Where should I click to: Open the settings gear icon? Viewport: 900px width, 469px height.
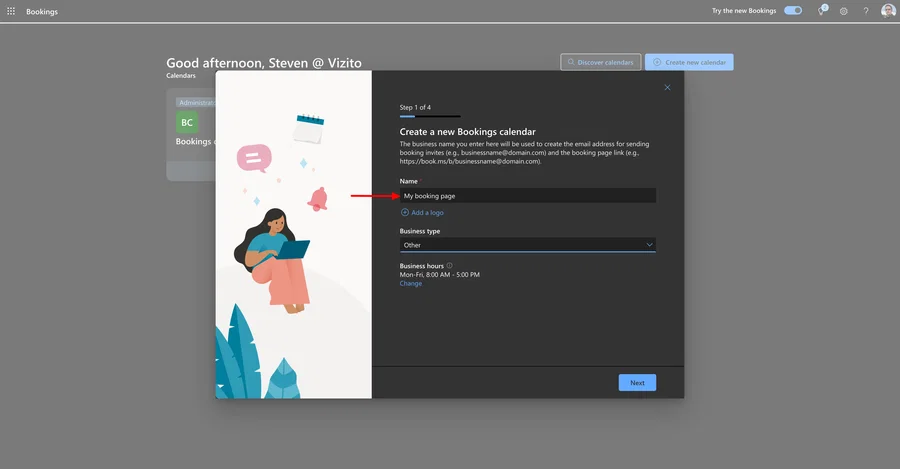point(843,11)
